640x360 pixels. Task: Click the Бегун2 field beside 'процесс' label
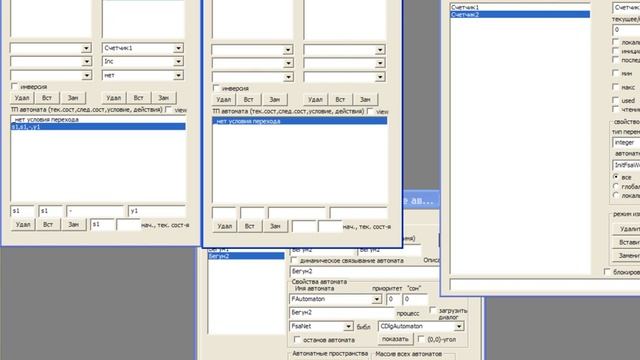point(342,313)
